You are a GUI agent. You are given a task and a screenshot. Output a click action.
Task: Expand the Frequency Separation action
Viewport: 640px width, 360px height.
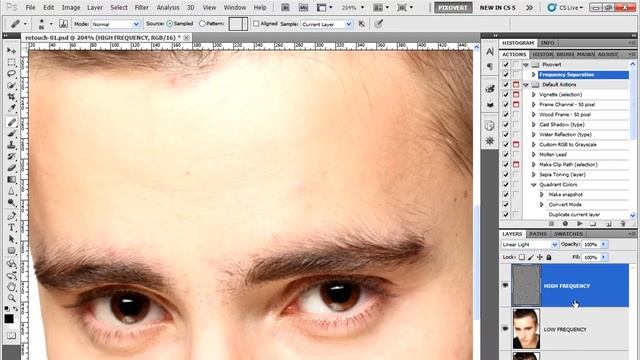(x=533, y=75)
